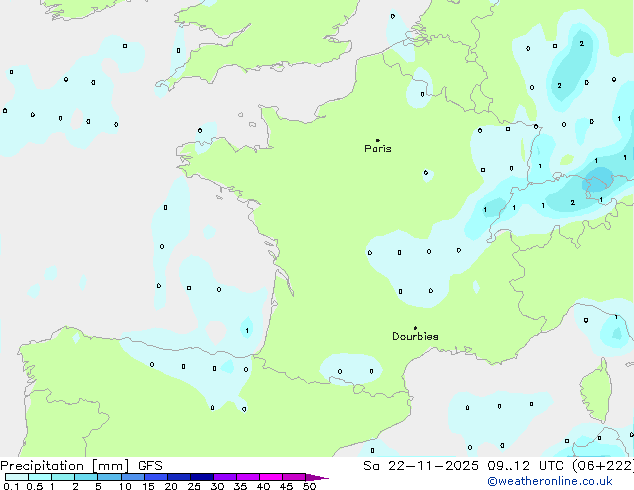Screen dimensions: 634x490
Task: Pick the 0.1–0.5 mm palest legend swatch
Action: coord(17,477)
